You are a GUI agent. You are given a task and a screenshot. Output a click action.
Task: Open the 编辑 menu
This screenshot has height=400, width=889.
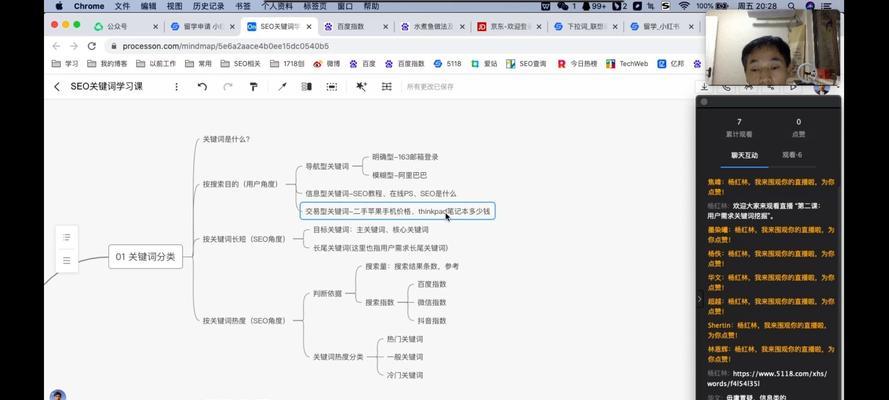[149, 6]
